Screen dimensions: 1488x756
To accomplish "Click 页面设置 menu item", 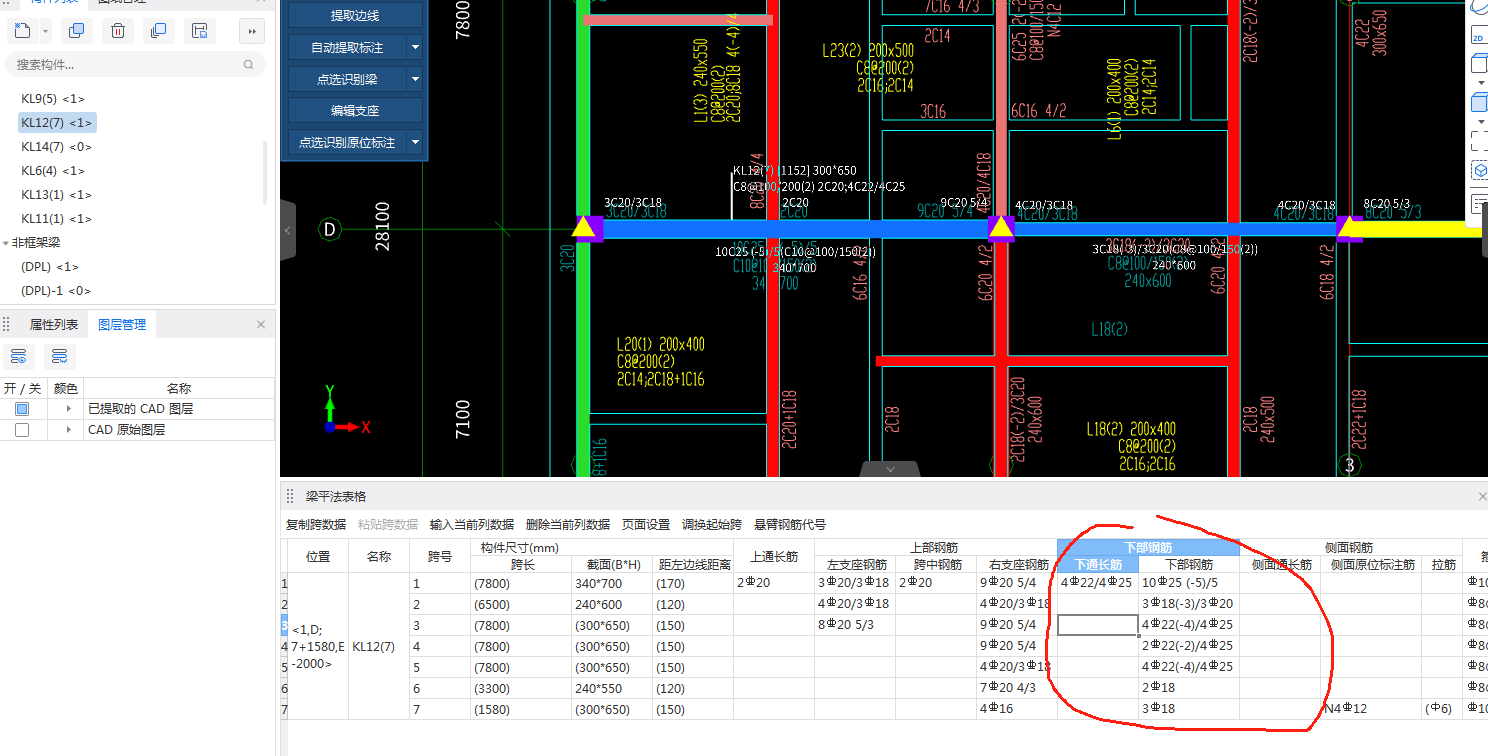I will 646,524.
